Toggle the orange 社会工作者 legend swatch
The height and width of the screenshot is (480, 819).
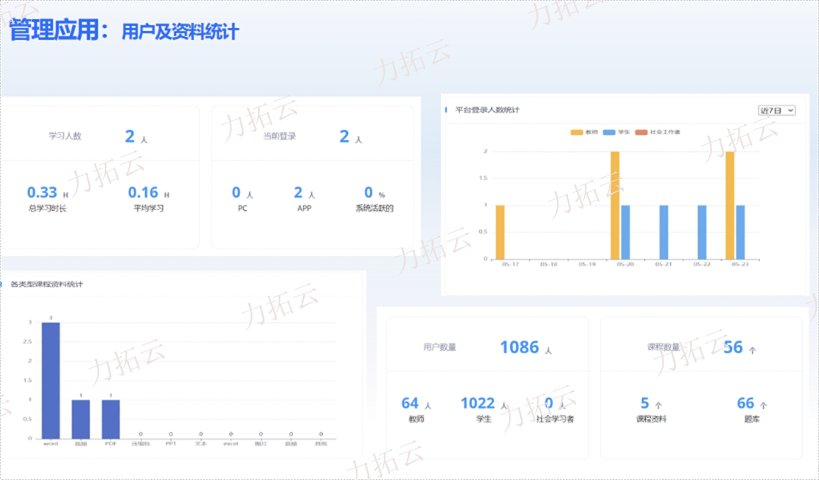click(641, 132)
